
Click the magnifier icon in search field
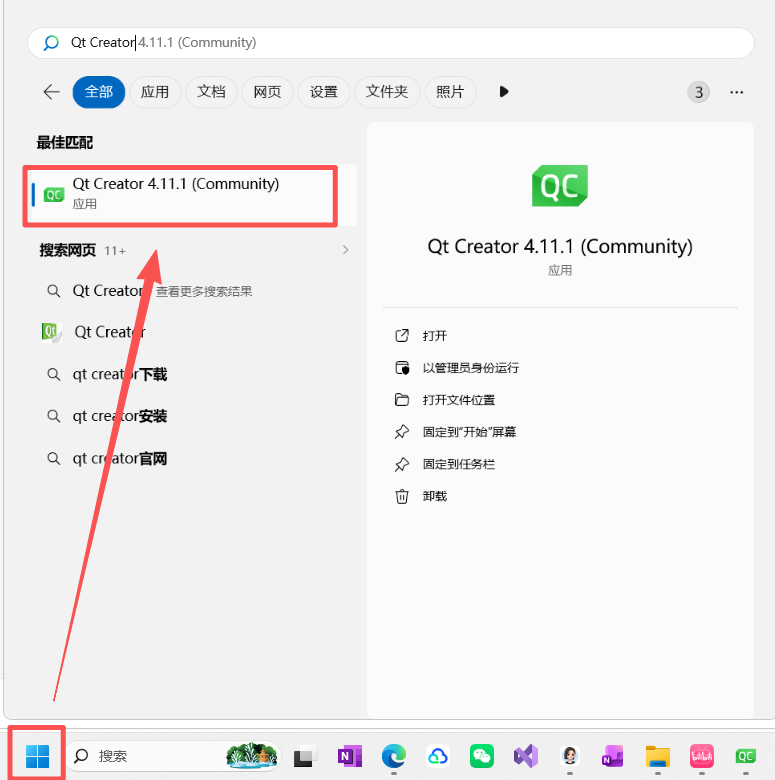click(51, 43)
